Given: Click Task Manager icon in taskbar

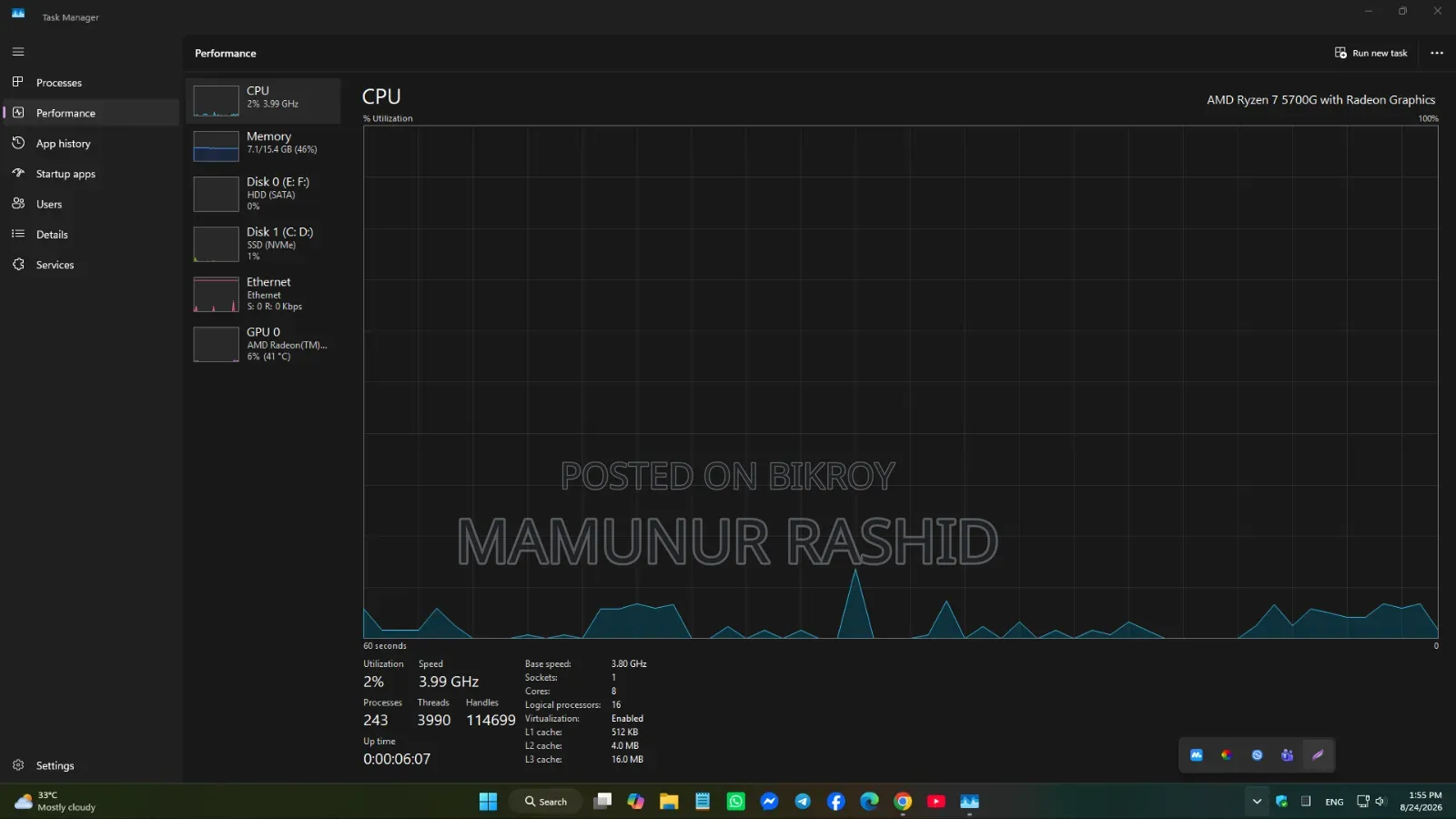Looking at the screenshot, I should (x=970, y=802).
